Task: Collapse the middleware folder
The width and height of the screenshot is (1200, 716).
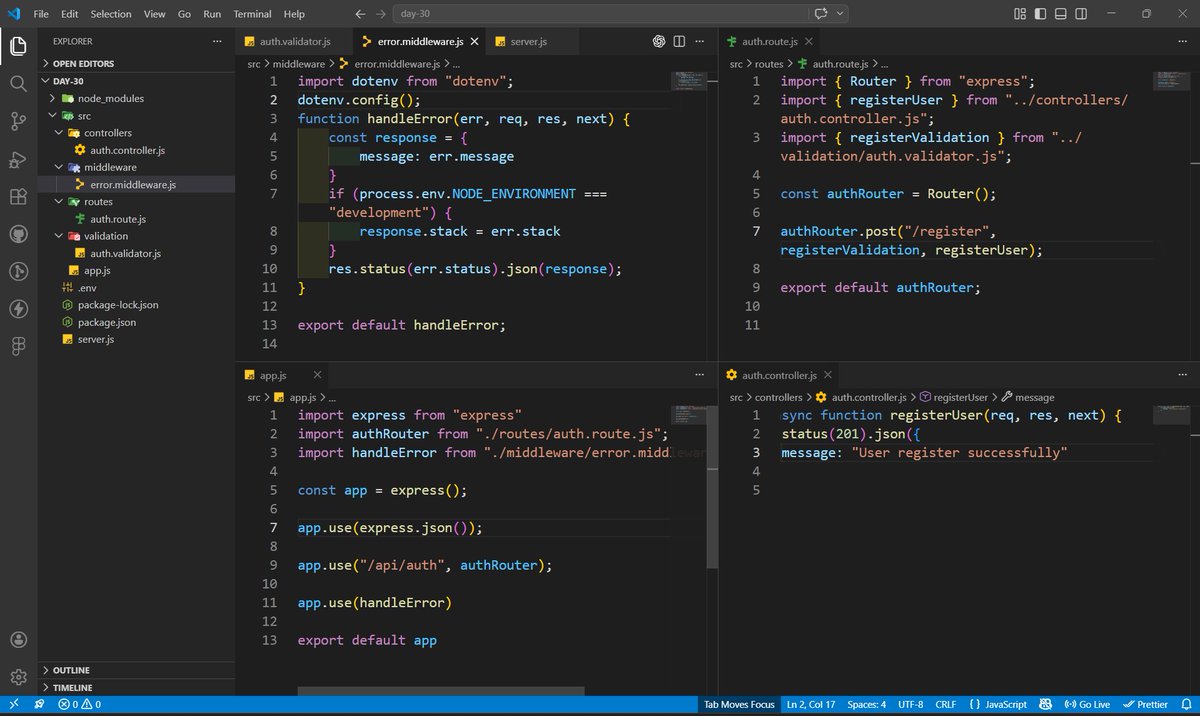Action: 135,167
